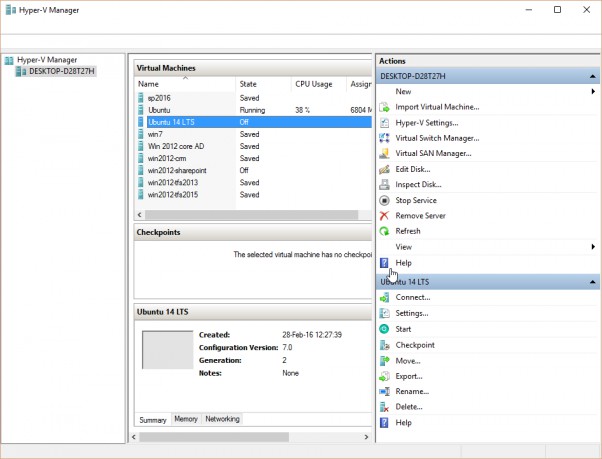Select the highlighted Ubuntu 14 LTS row
Image resolution: width=602 pixels, height=459 pixels.
253,122
